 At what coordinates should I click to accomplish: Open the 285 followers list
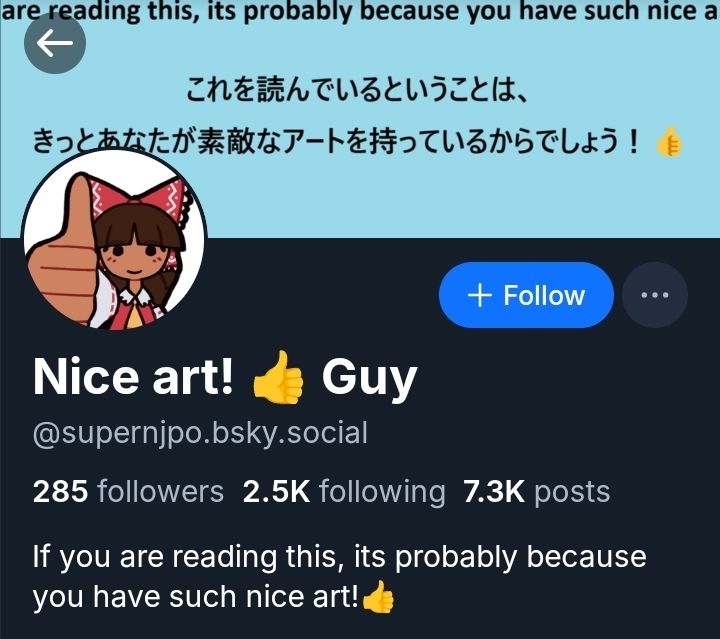129,492
